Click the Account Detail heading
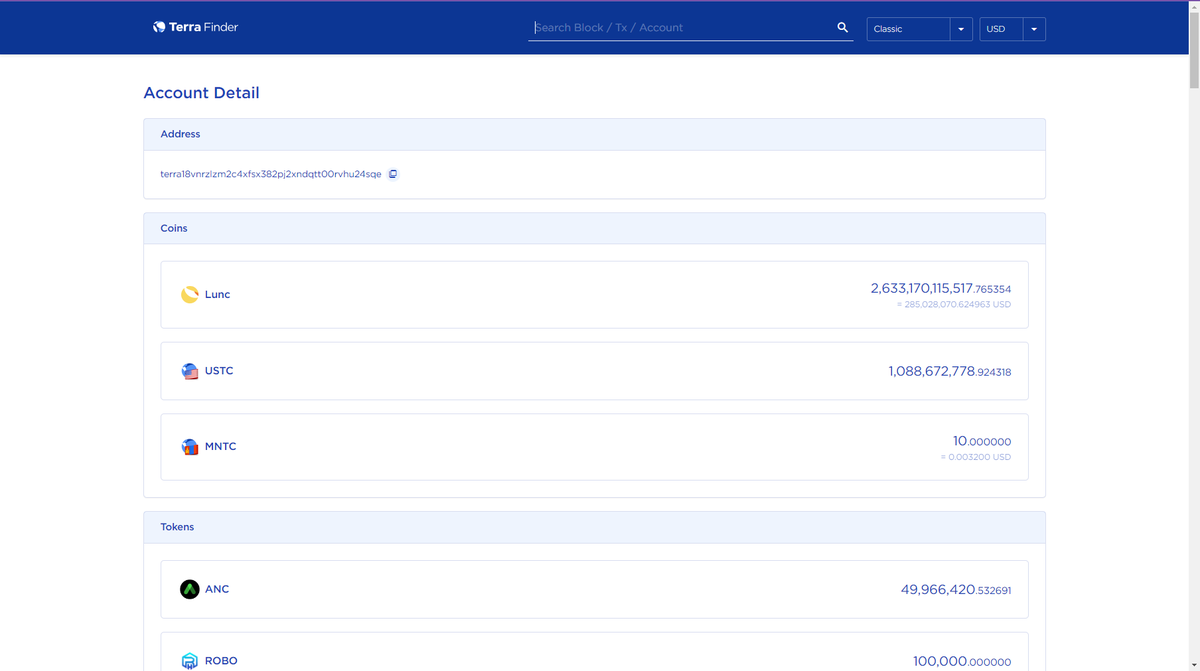The height and width of the screenshot is (671, 1200). [x=201, y=93]
